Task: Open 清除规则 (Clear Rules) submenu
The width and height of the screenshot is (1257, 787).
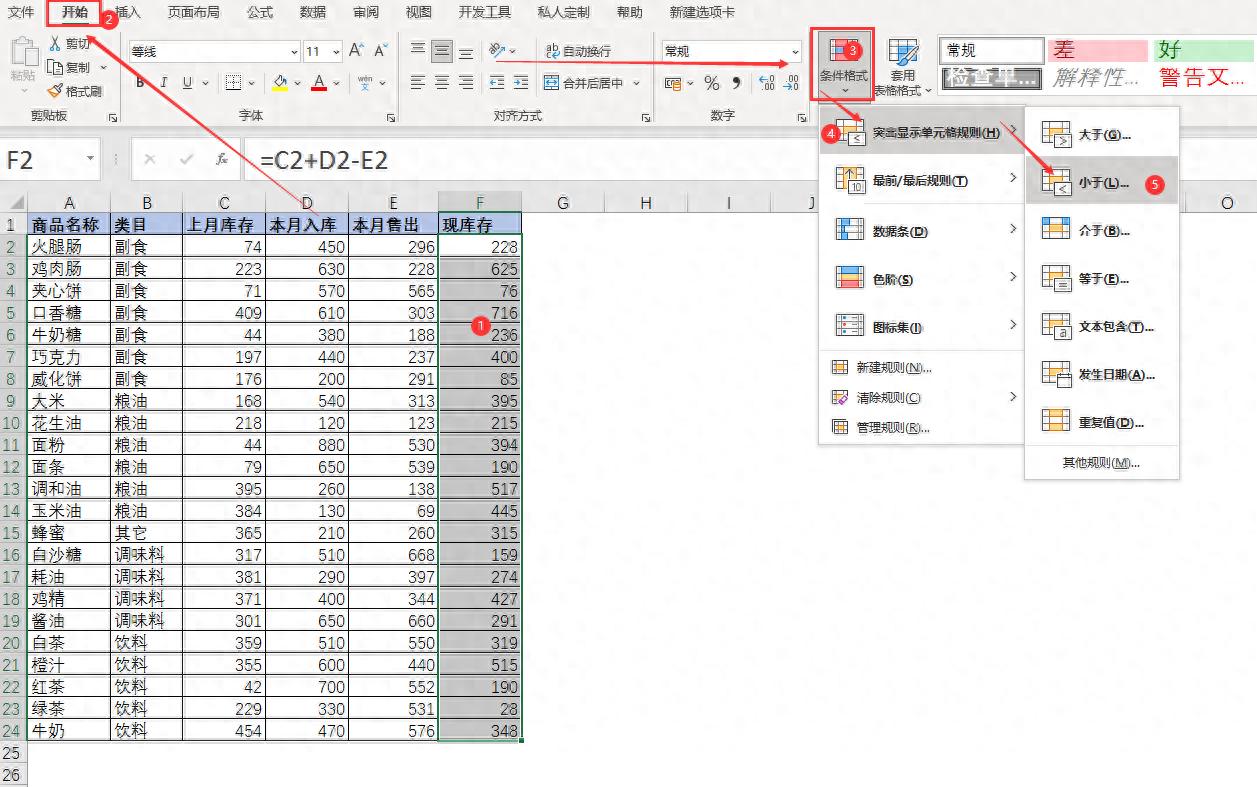Action: (x=923, y=397)
